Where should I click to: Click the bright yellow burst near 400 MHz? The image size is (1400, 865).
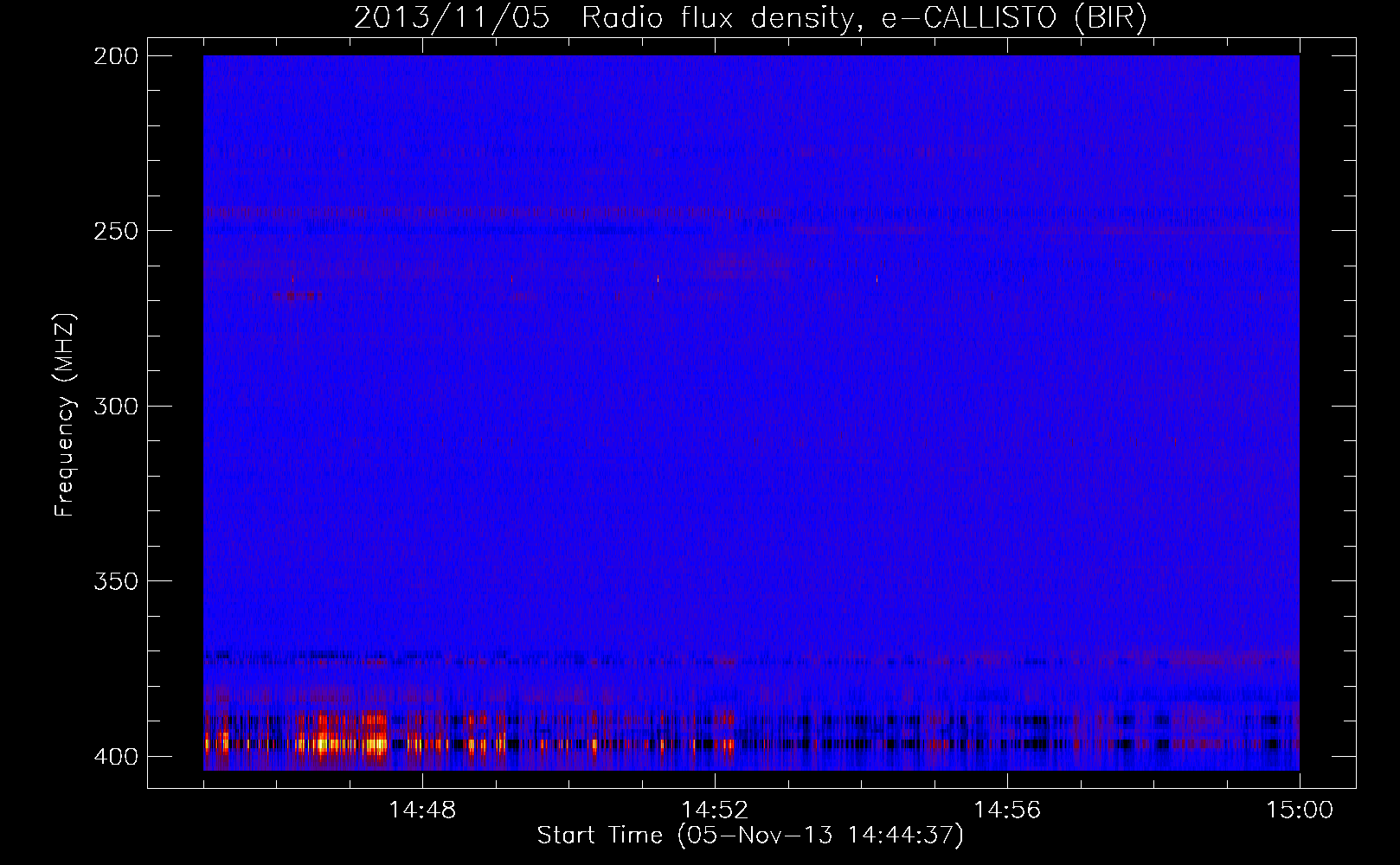(342, 742)
